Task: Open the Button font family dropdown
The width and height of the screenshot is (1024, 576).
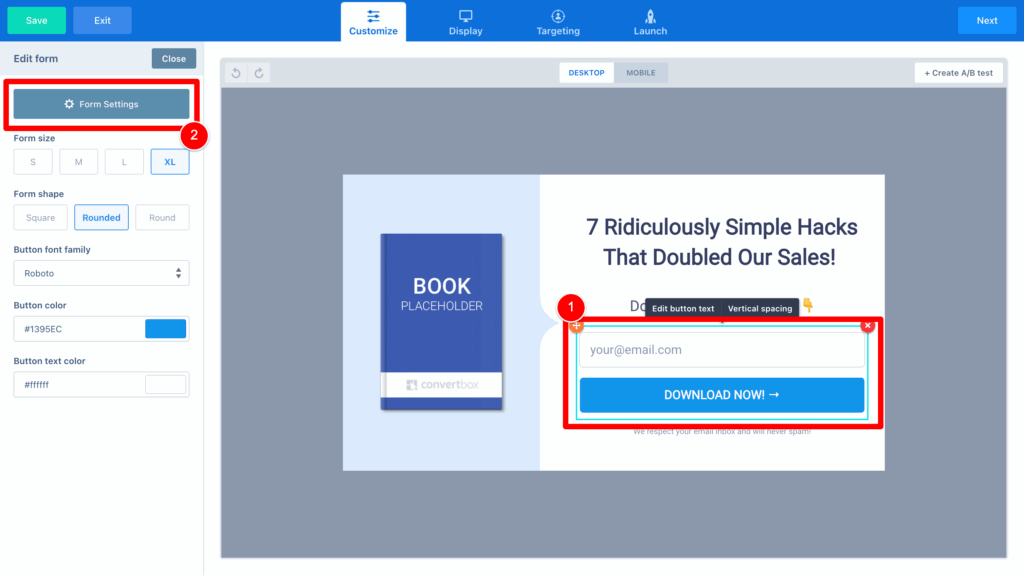Action: pyautogui.click(x=101, y=273)
